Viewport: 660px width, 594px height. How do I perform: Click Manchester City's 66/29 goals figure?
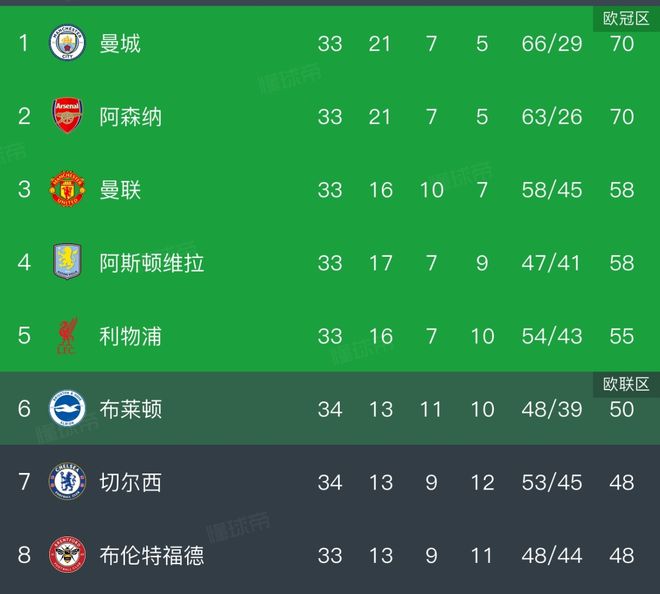[552, 44]
